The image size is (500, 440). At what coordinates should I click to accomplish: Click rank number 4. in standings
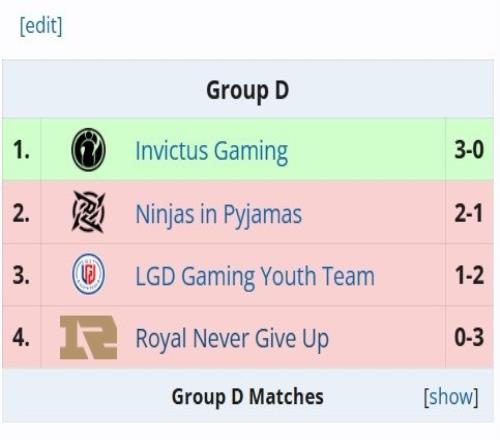click(x=21, y=337)
